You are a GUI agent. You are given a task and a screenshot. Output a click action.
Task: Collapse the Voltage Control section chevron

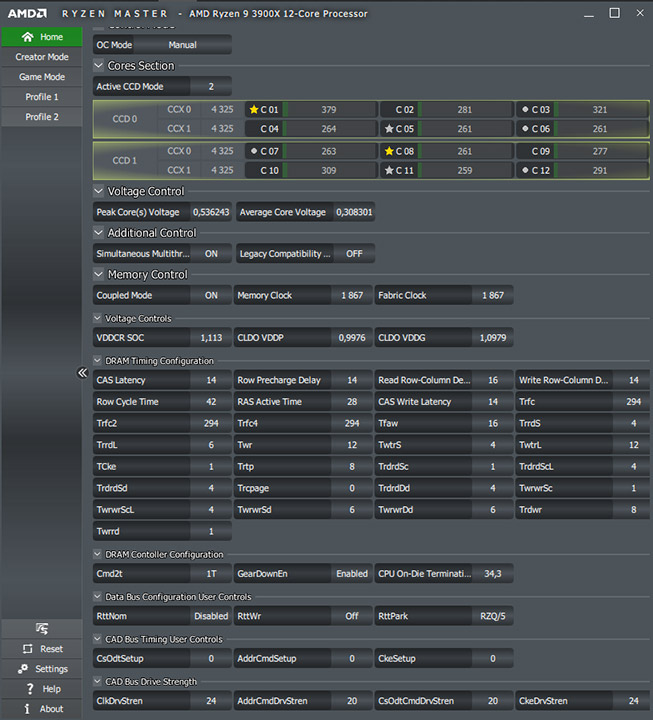[x=98, y=191]
